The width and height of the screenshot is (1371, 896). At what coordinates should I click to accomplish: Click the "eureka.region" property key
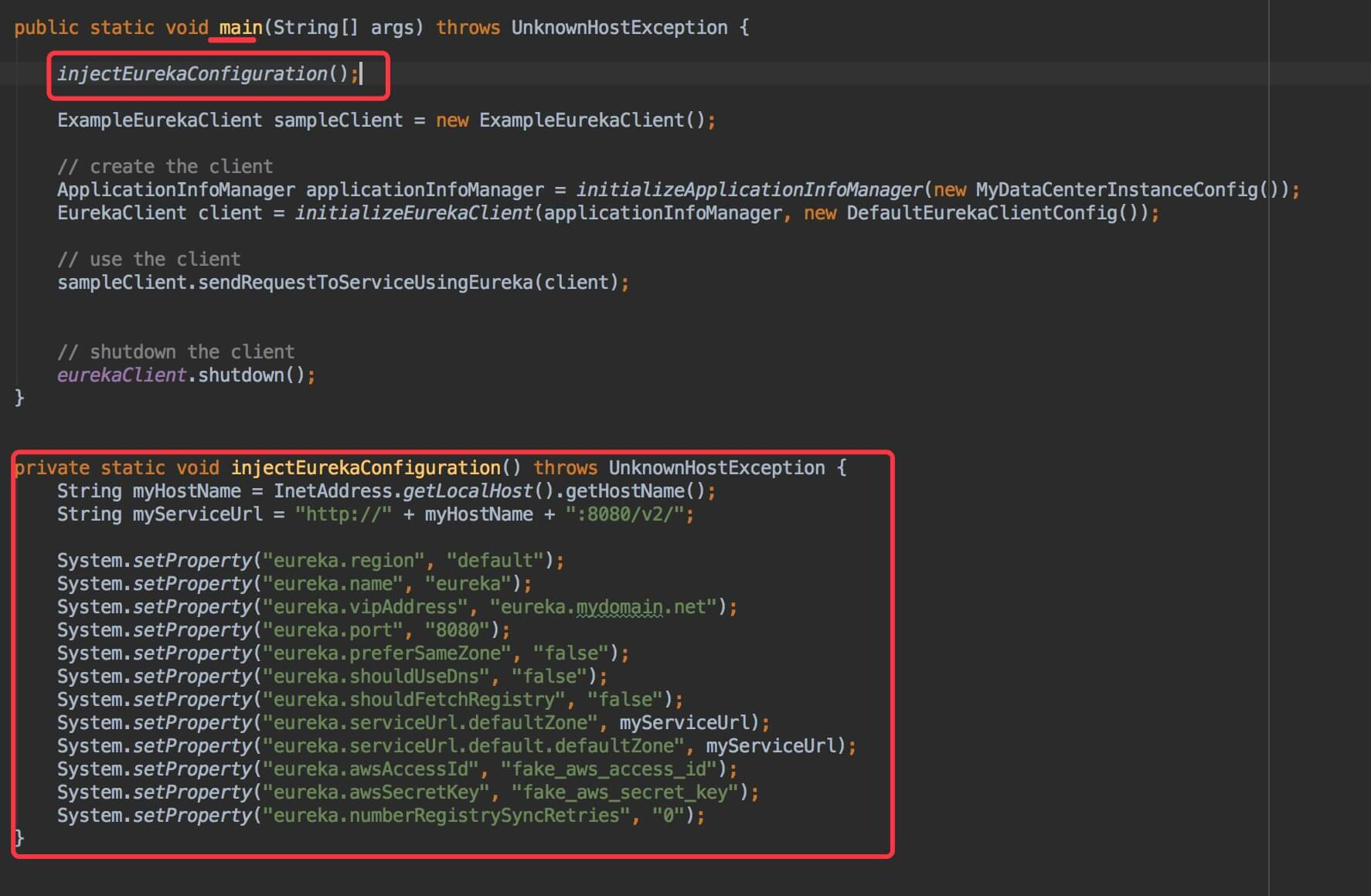[343, 561]
